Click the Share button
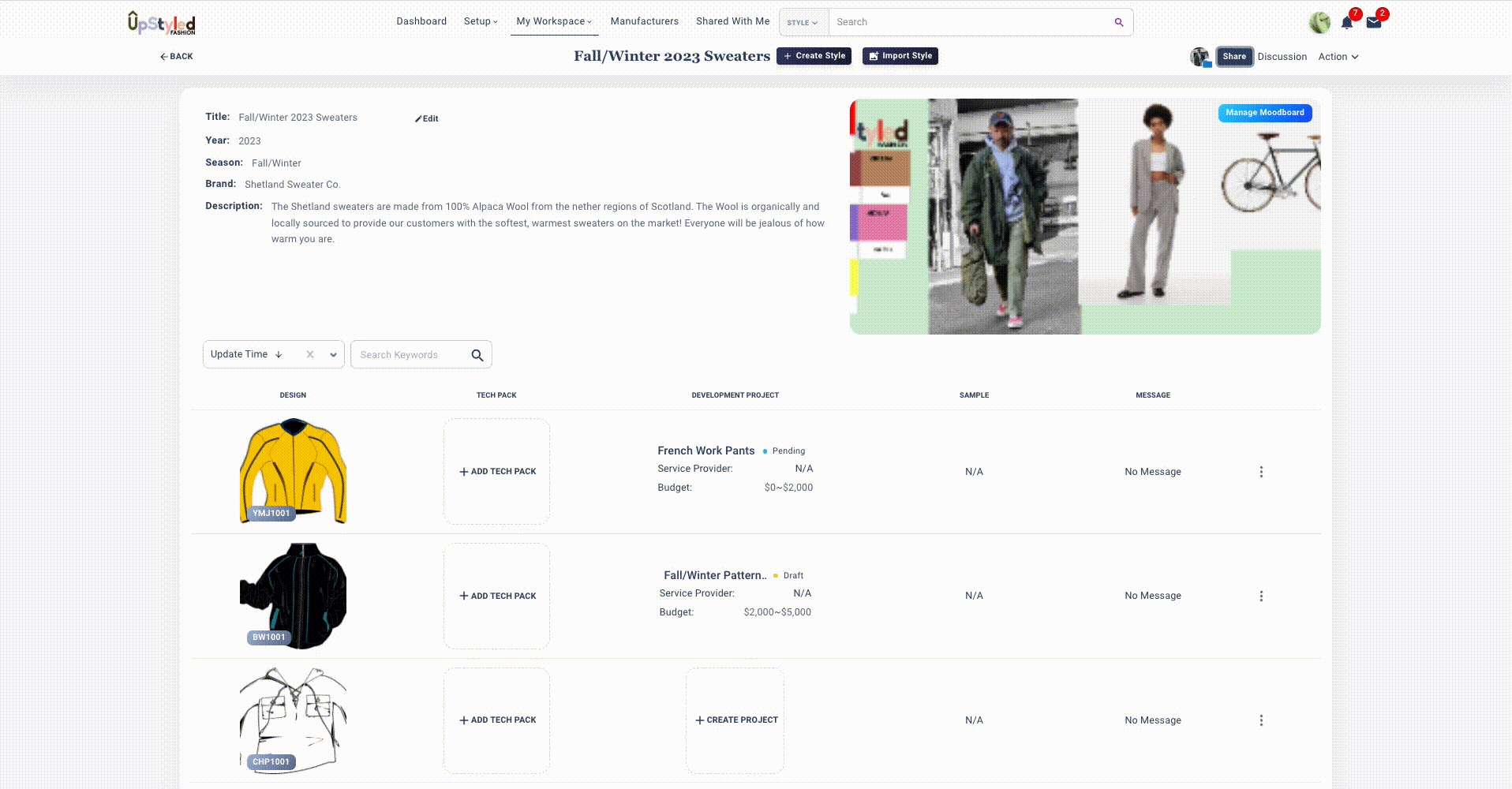 1233,57
